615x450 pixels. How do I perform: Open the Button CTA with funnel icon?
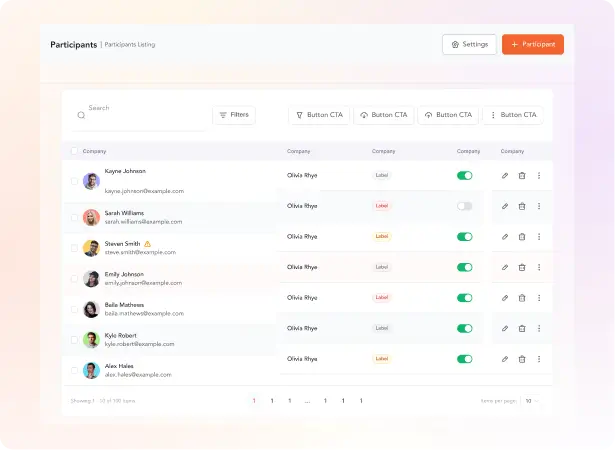point(319,115)
